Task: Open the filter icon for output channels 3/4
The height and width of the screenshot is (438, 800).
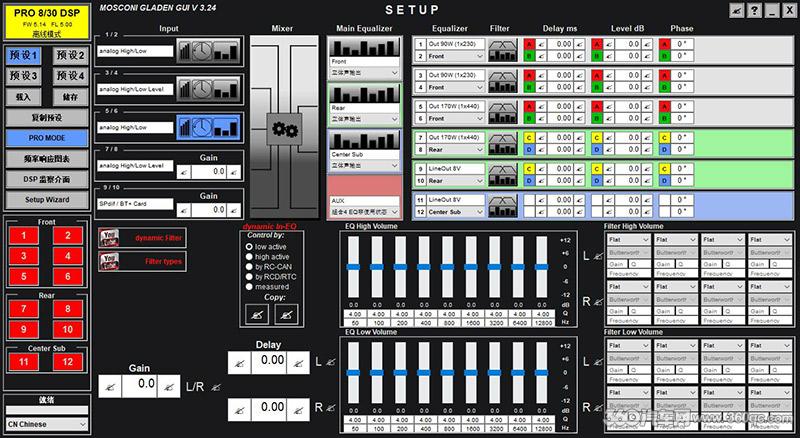Action: 503,82
